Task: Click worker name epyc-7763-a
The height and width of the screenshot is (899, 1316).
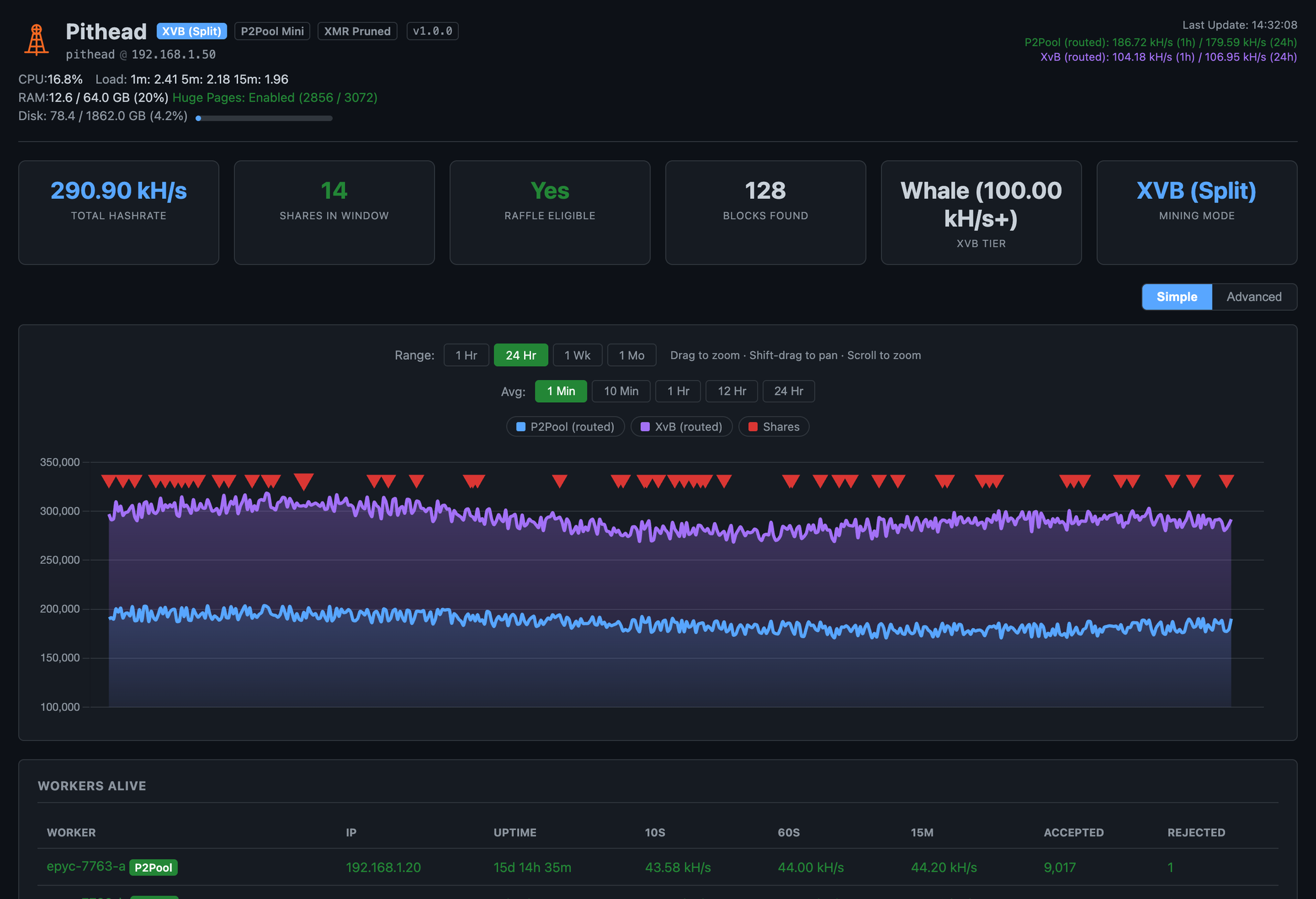Action: pos(86,866)
